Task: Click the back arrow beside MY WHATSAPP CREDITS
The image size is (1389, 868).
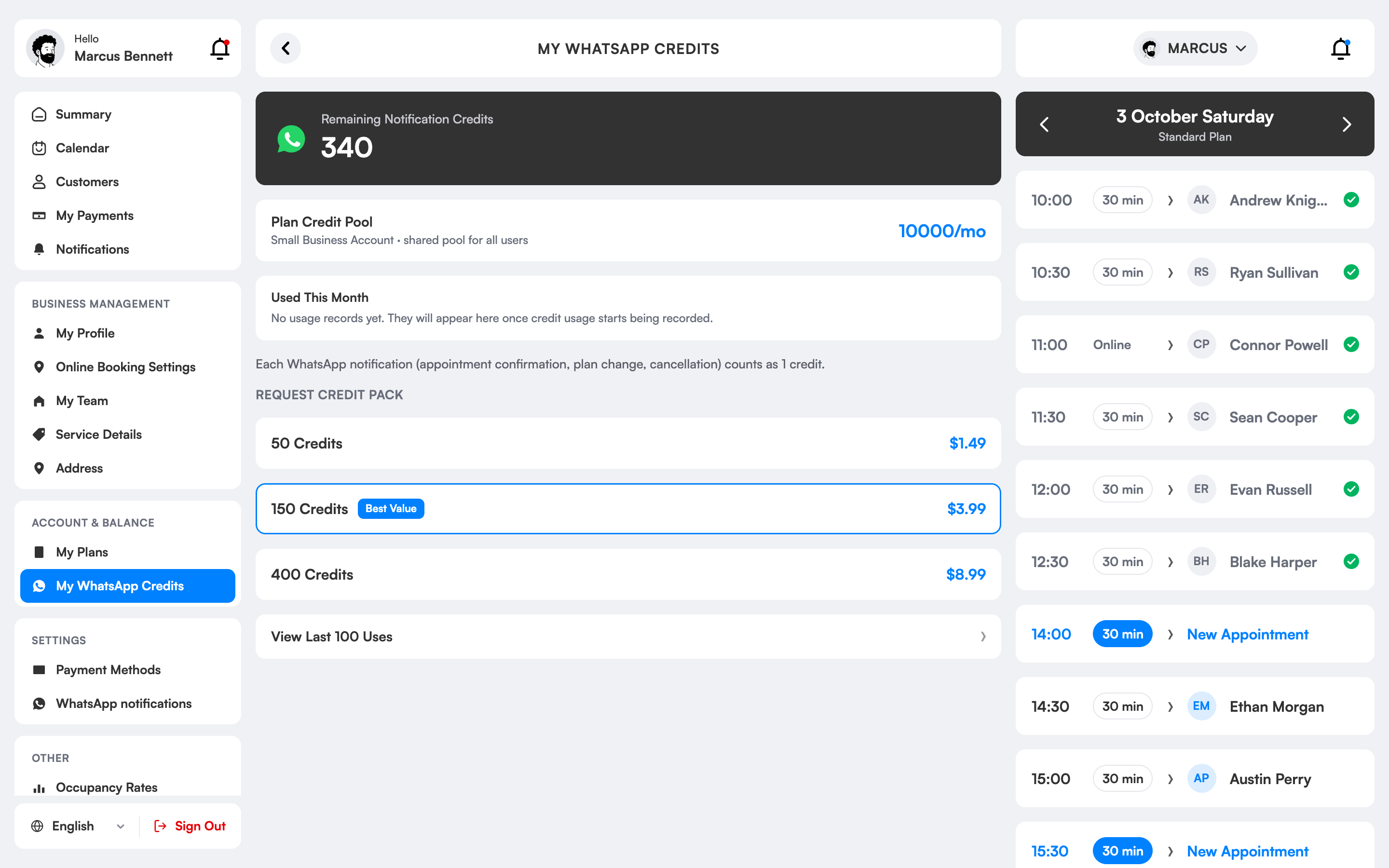Action: (285, 48)
